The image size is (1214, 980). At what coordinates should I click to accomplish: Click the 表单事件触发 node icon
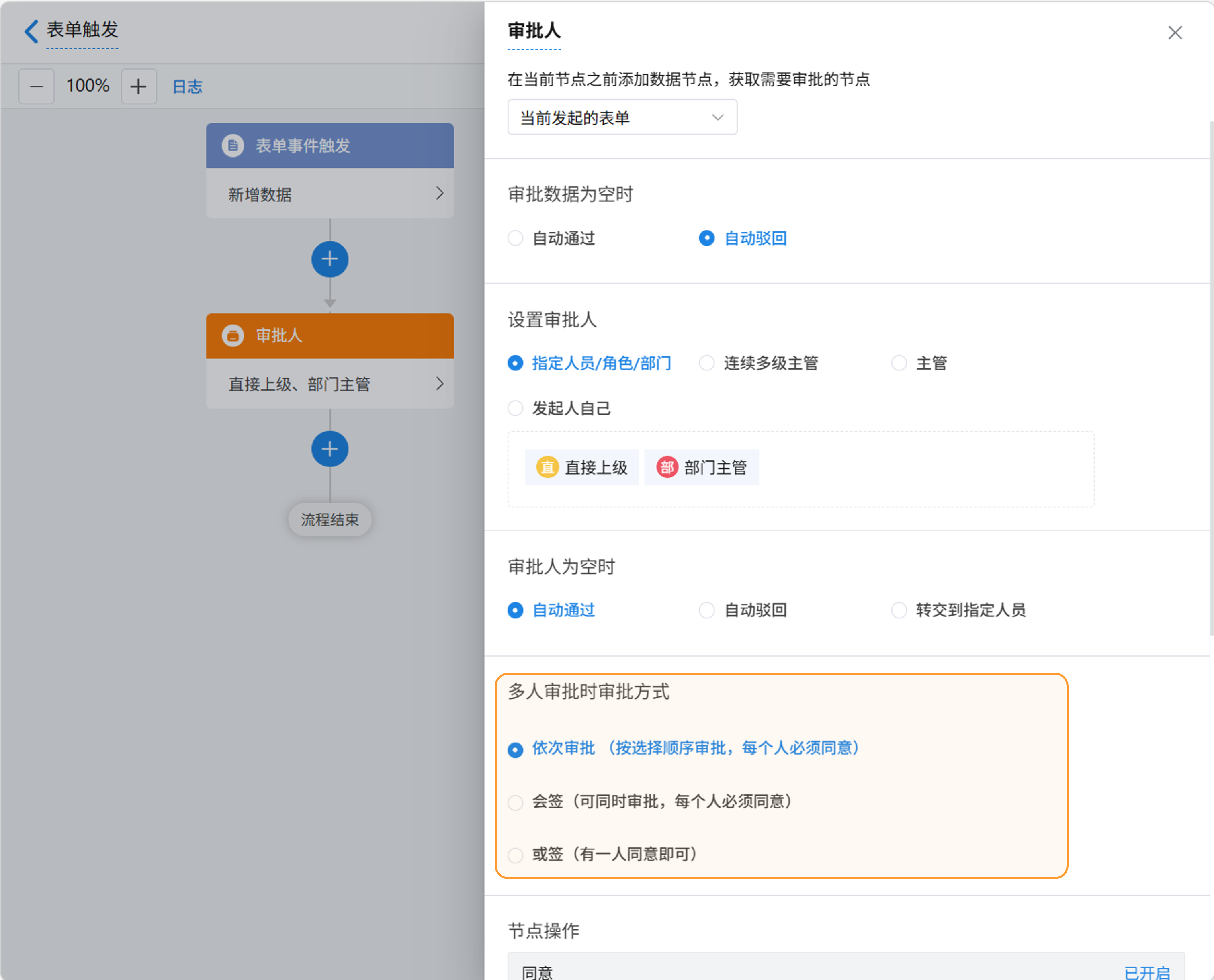point(233,145)
